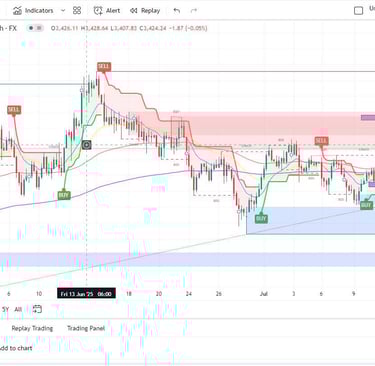The height and width of the screenshot is (366, 375).
Task: Open the Indicators dialog
Action: (33, 11)
